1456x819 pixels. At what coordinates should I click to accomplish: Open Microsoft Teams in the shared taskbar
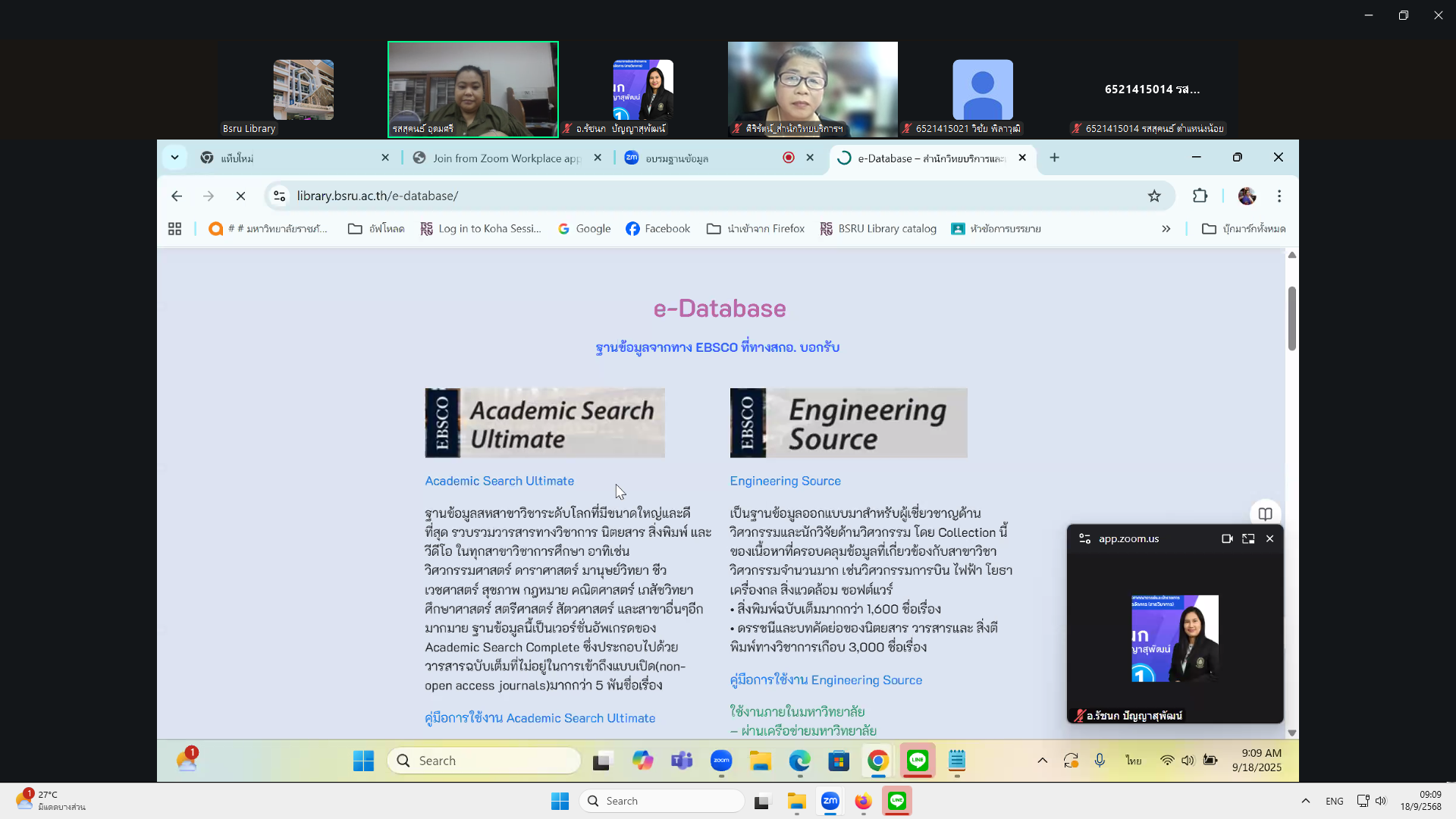pos(682,761)
